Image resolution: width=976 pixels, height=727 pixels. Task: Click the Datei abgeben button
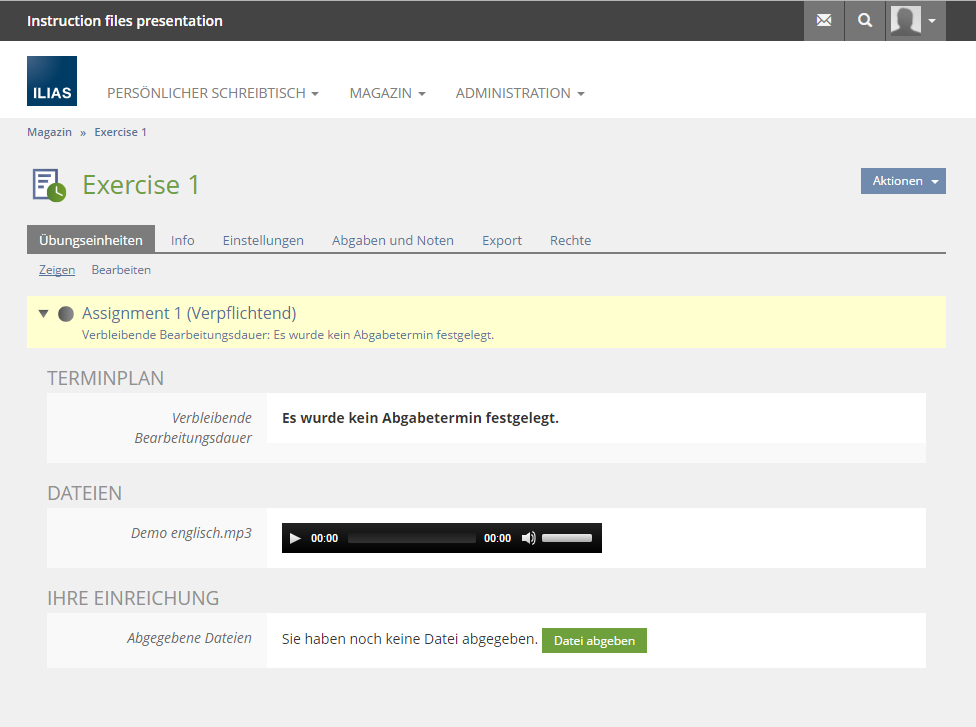(x=594, y=641)
